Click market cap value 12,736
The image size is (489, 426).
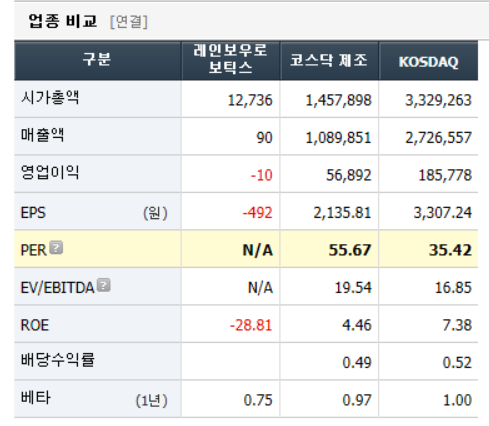click(250, 100)
